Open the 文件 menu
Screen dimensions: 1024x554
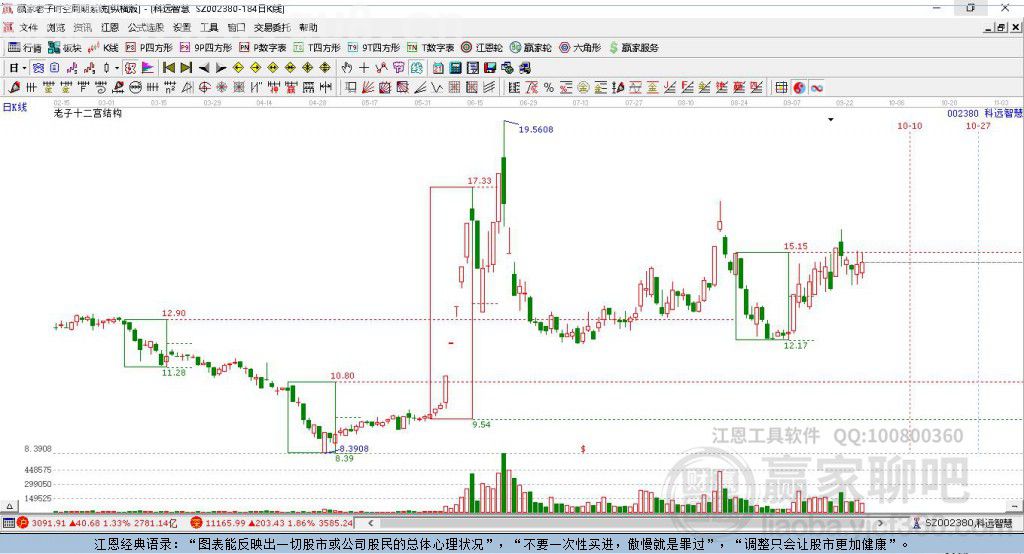(x=28, y=27)
